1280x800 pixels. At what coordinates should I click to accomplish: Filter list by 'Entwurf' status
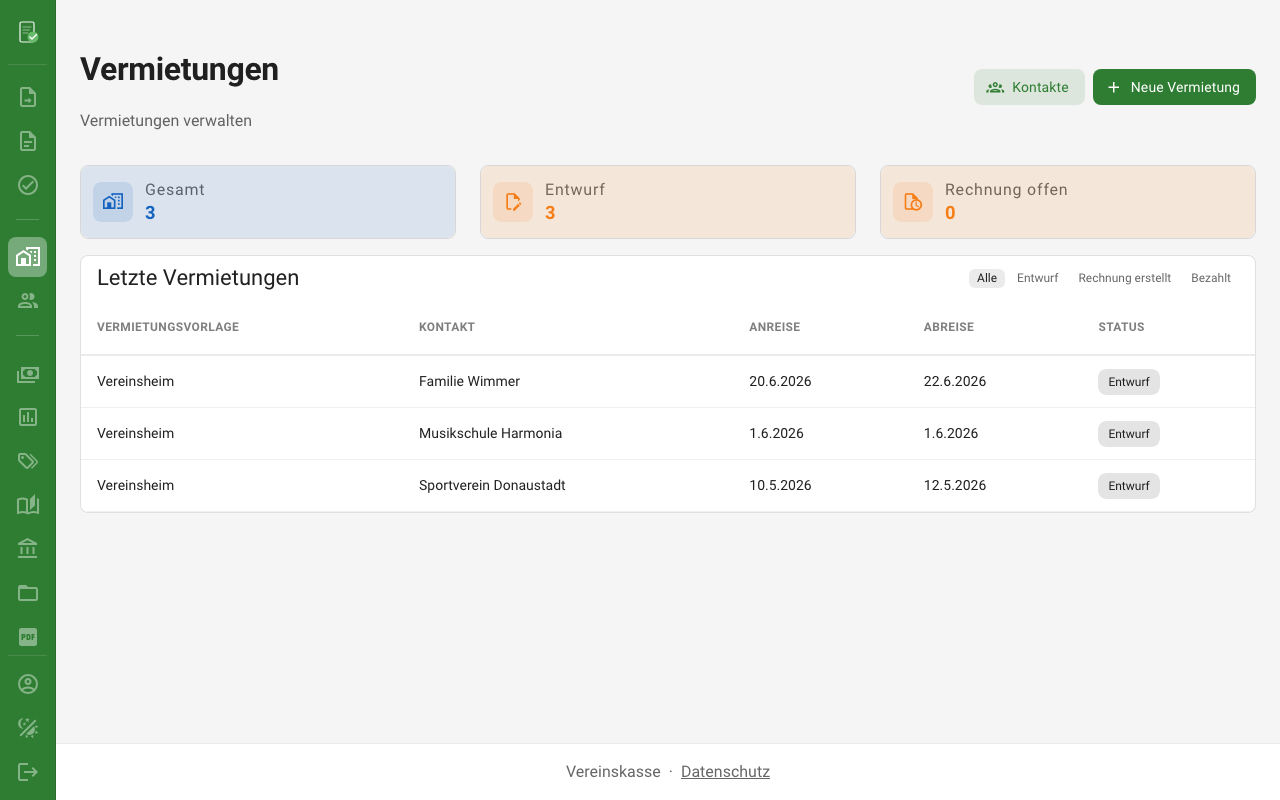pyautogui.click(x=1037, y=278)
